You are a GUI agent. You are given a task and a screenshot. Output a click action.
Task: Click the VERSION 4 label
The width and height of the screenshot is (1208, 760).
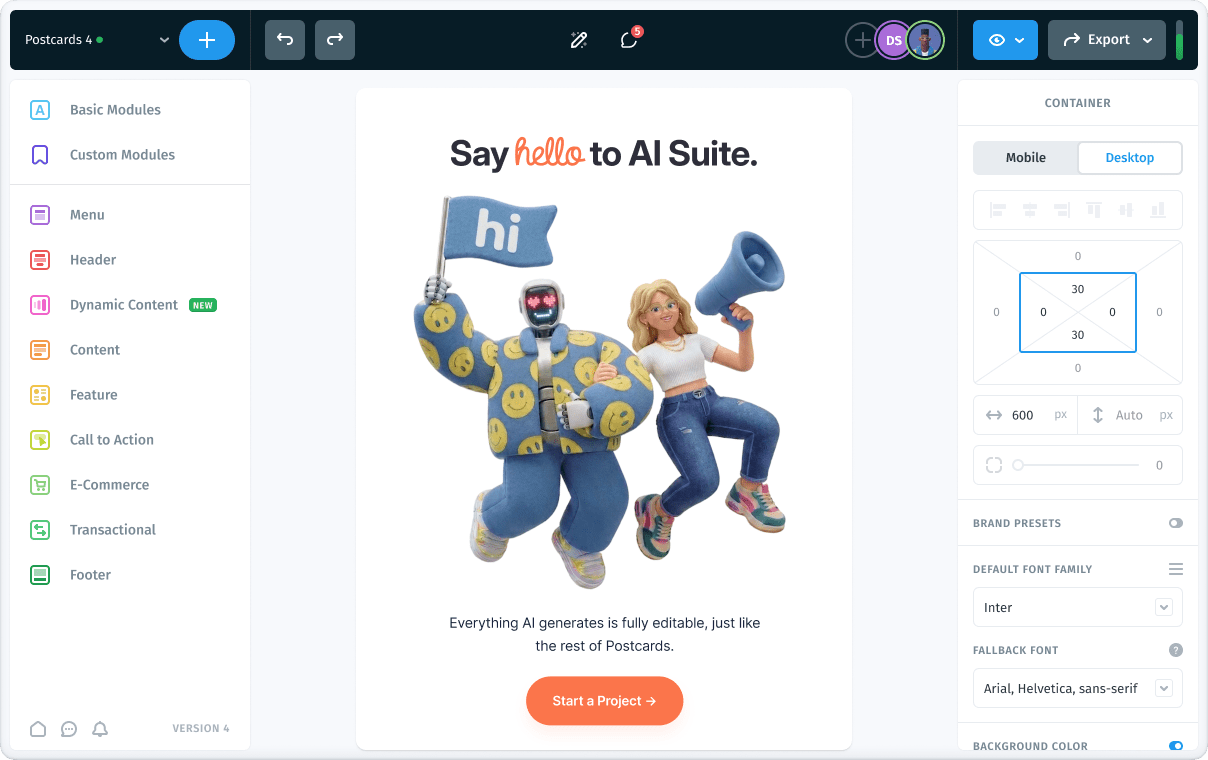(x=201, y=729)
